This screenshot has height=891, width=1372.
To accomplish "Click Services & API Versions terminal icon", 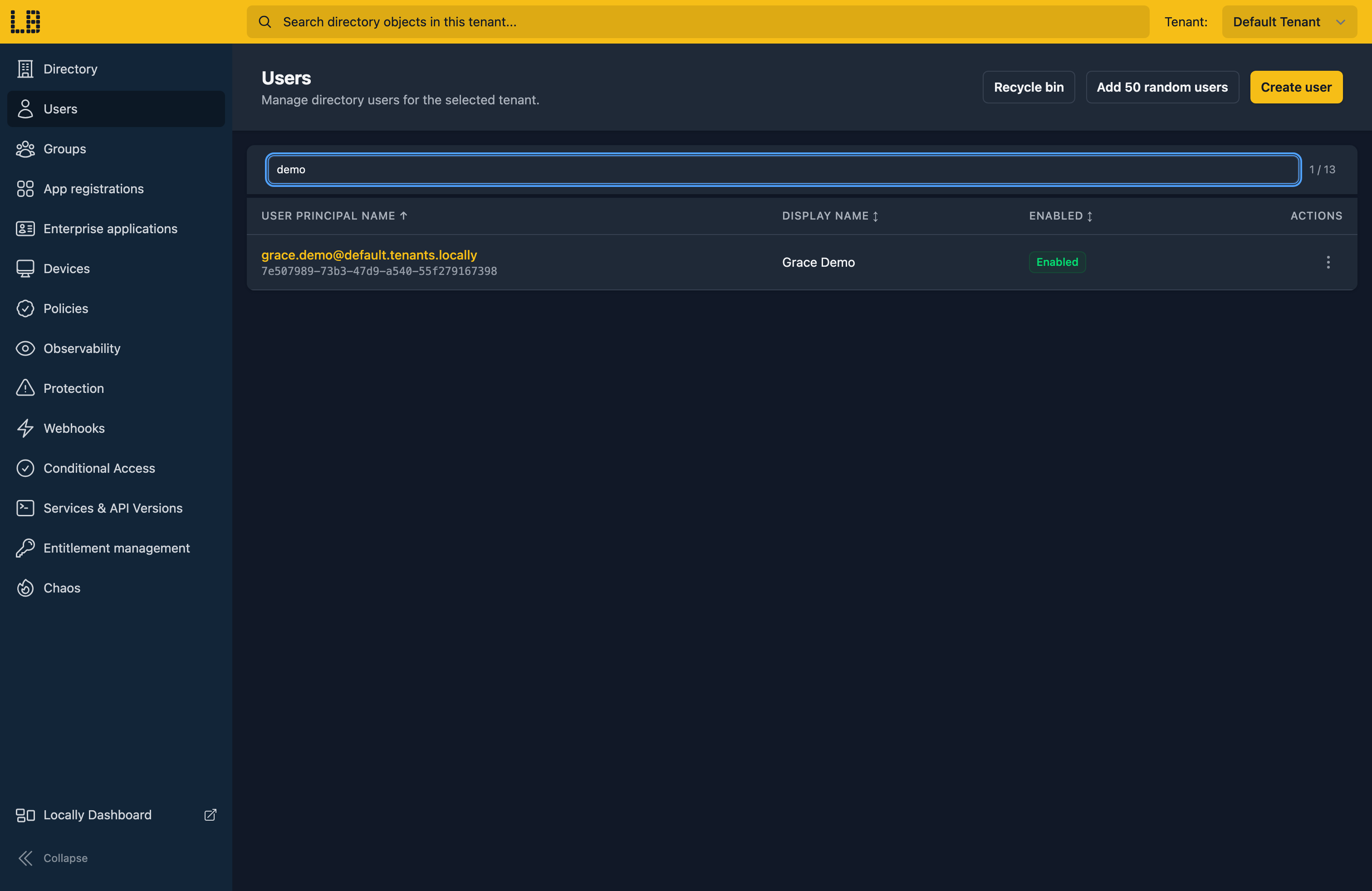I will (x=25, y=508).
